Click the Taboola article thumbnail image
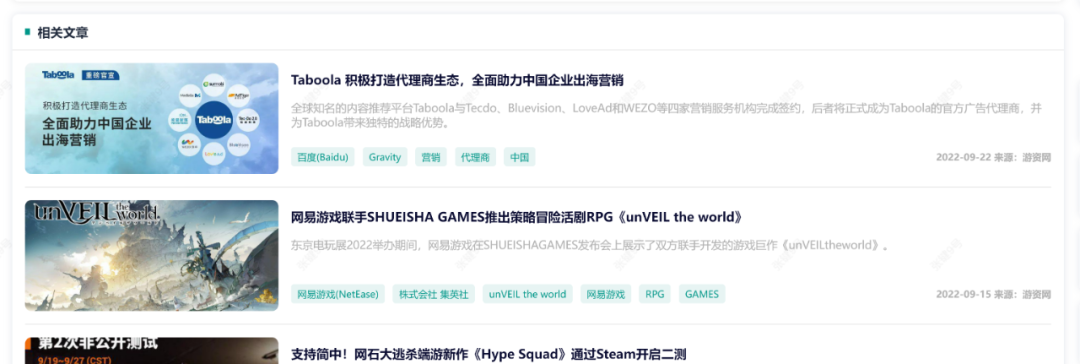The height and width of the screenshot is (364, 1080). (152, 119)
